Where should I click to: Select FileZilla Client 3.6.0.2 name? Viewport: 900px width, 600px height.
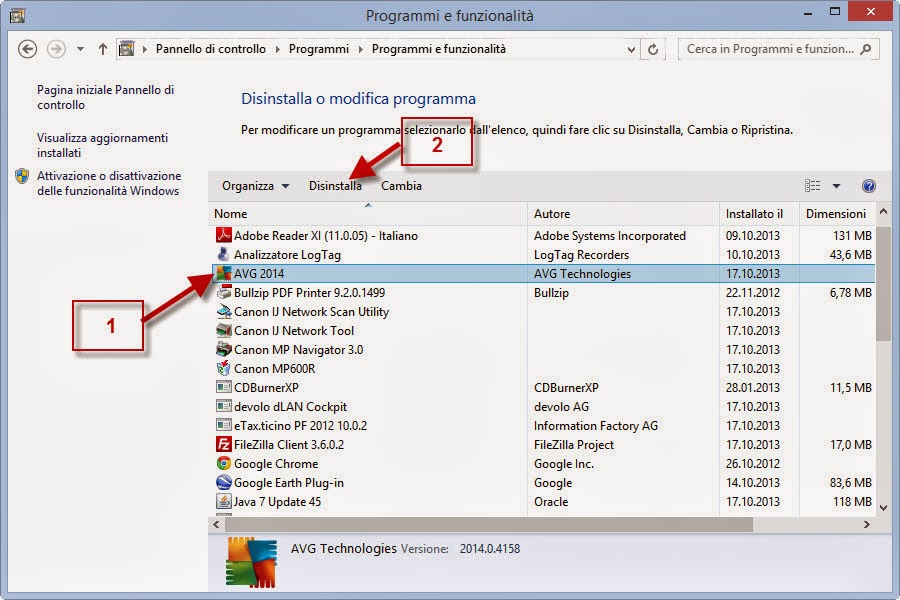point(289,444)
